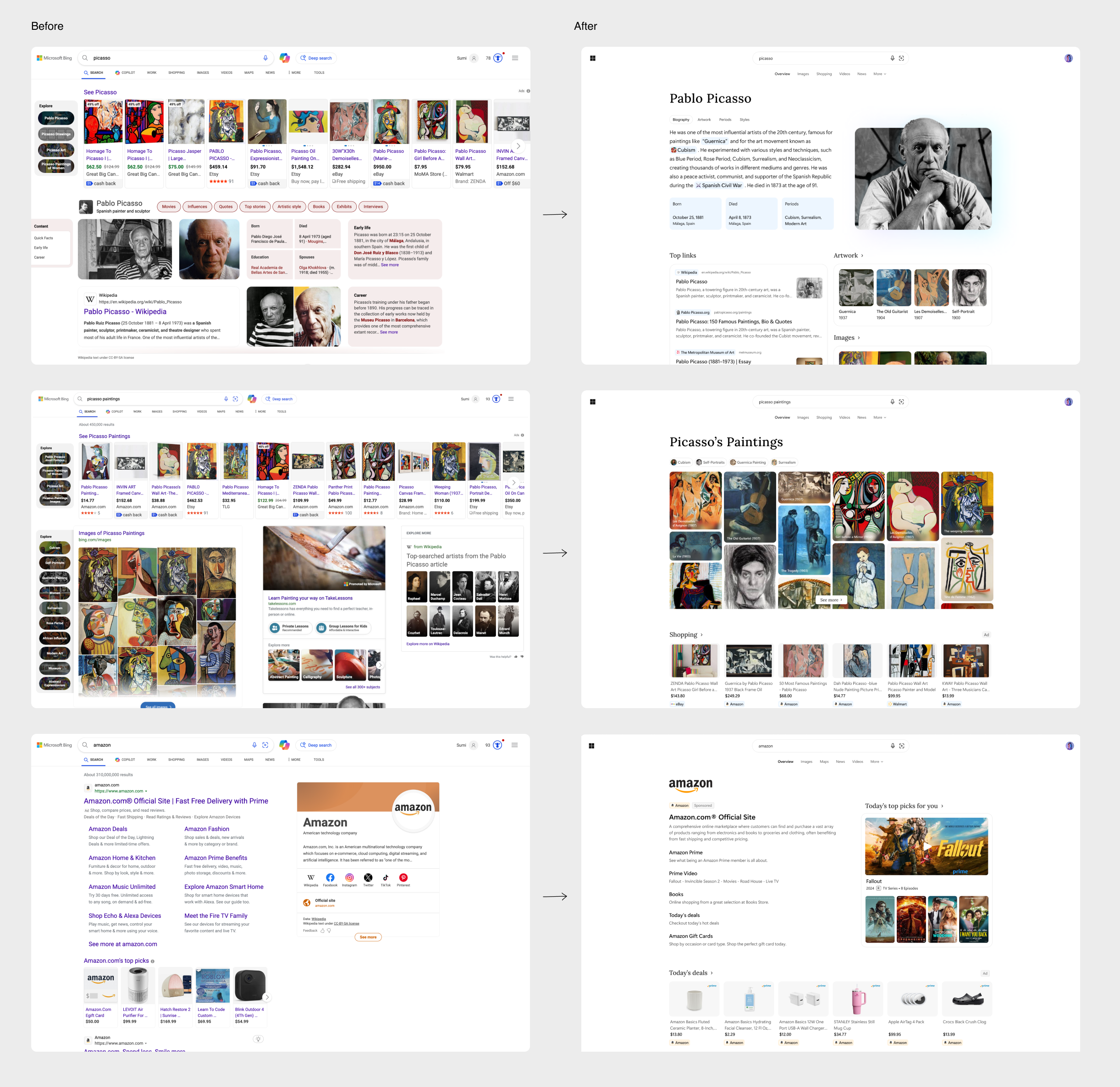This screenshot has width=1120, height=1087.
Task: Expand the 'Artwork' section chevron
Action: (862, 255)
